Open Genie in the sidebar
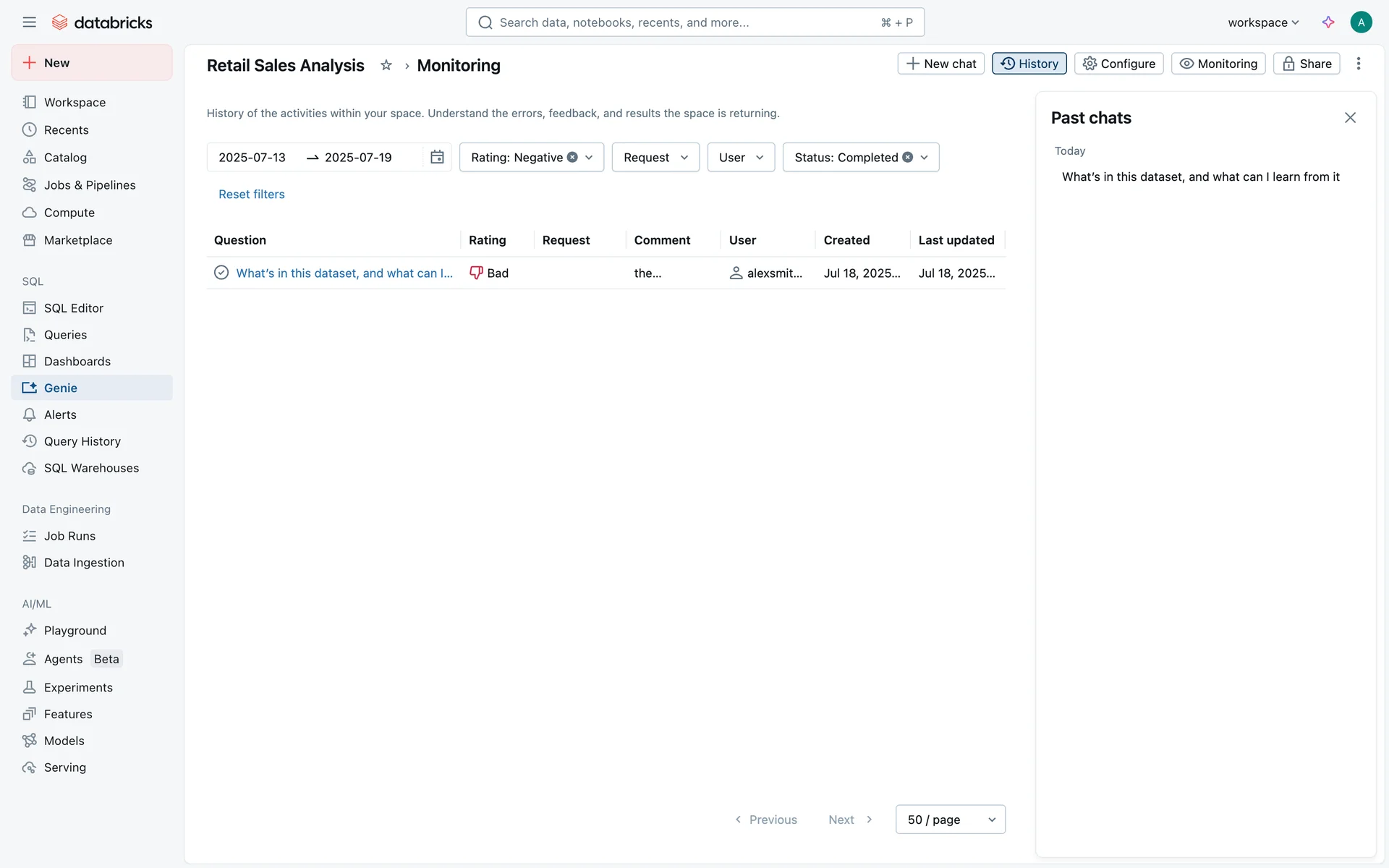 61,388
